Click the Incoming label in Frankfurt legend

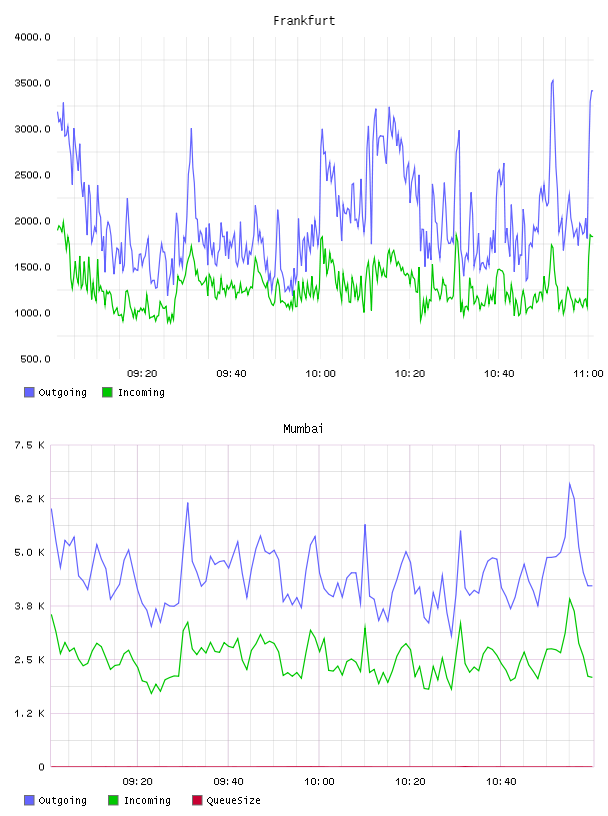(x=141, y=392)
